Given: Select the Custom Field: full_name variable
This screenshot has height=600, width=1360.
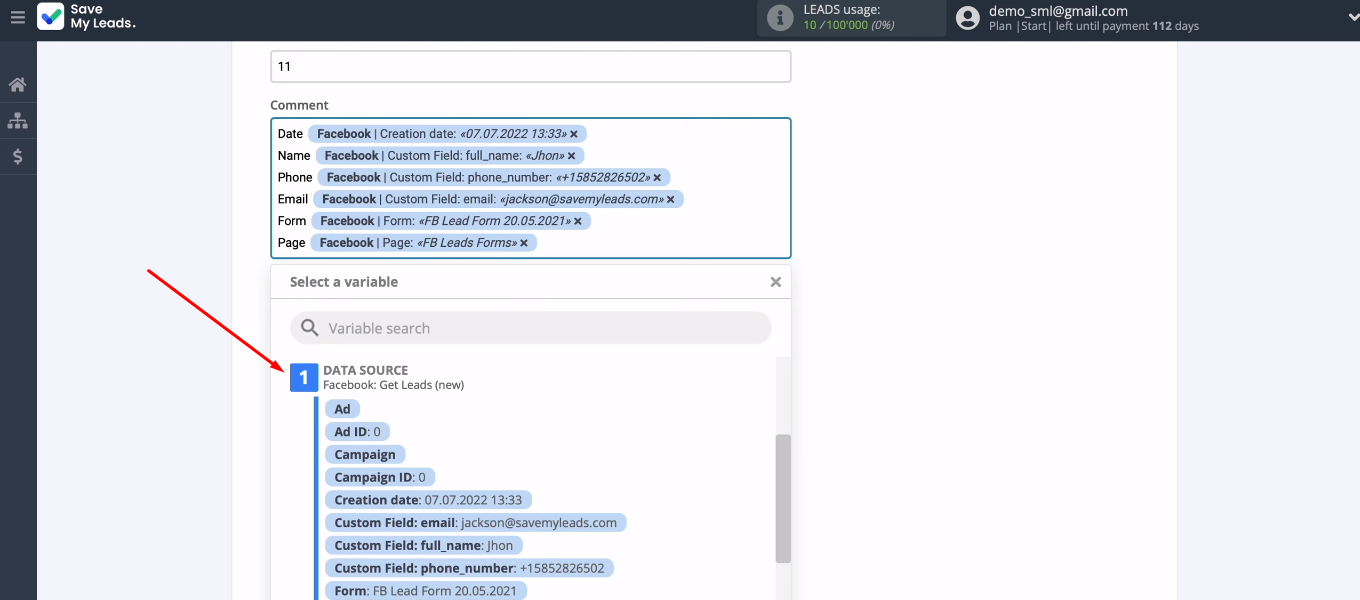Looking at the screenshot, I should [x=424, y=545].
